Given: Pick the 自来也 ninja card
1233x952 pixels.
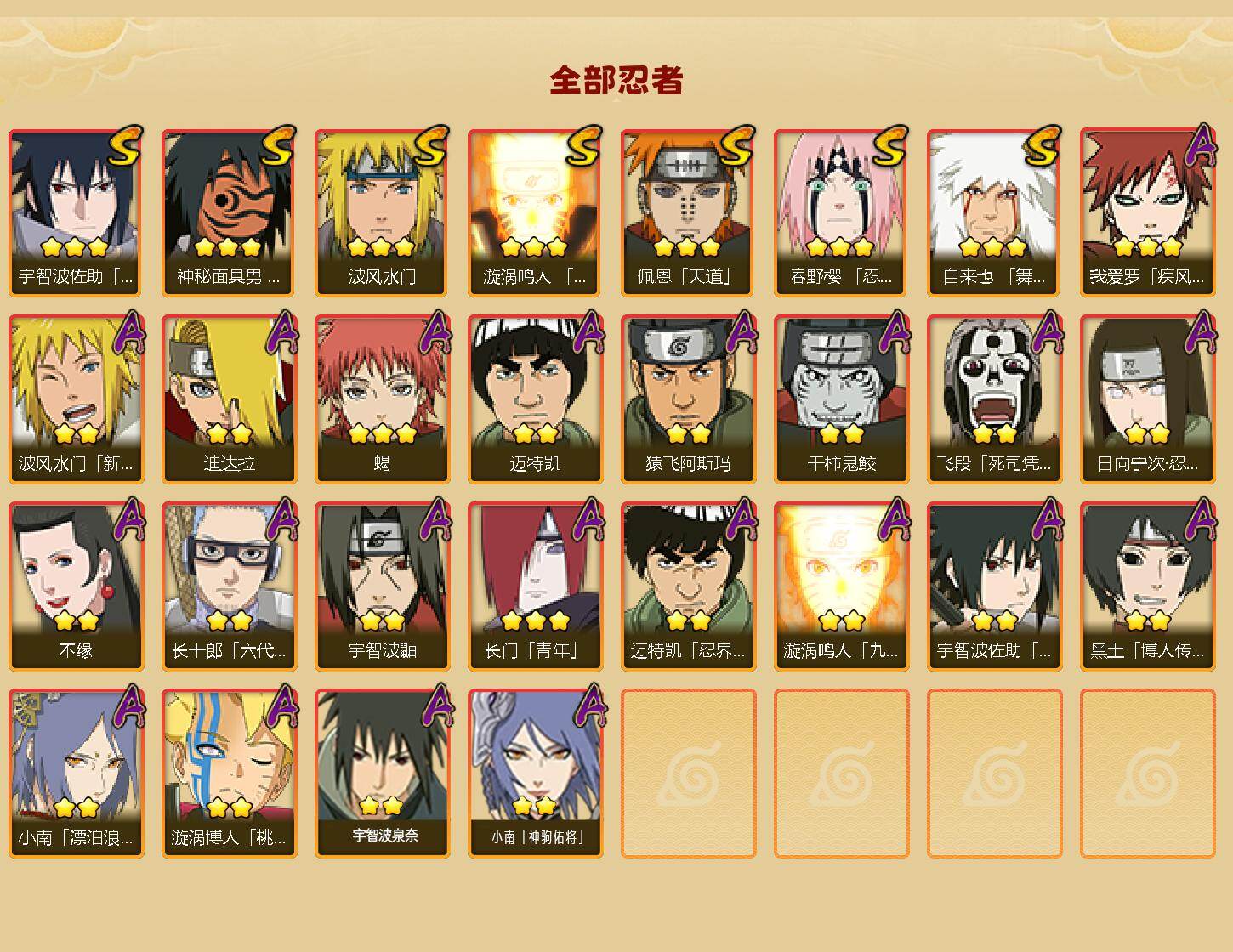Looking at the screenshot, I should pos(994,212).
